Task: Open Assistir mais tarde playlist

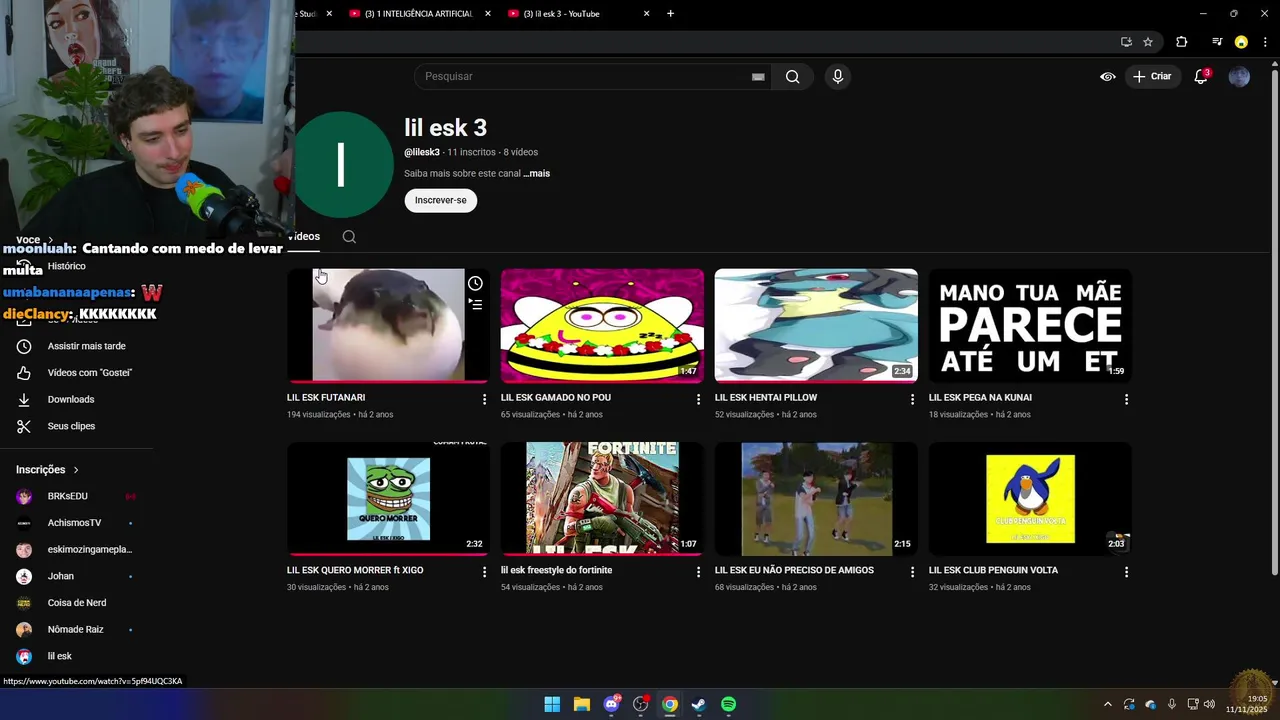Action: [87, 346]
